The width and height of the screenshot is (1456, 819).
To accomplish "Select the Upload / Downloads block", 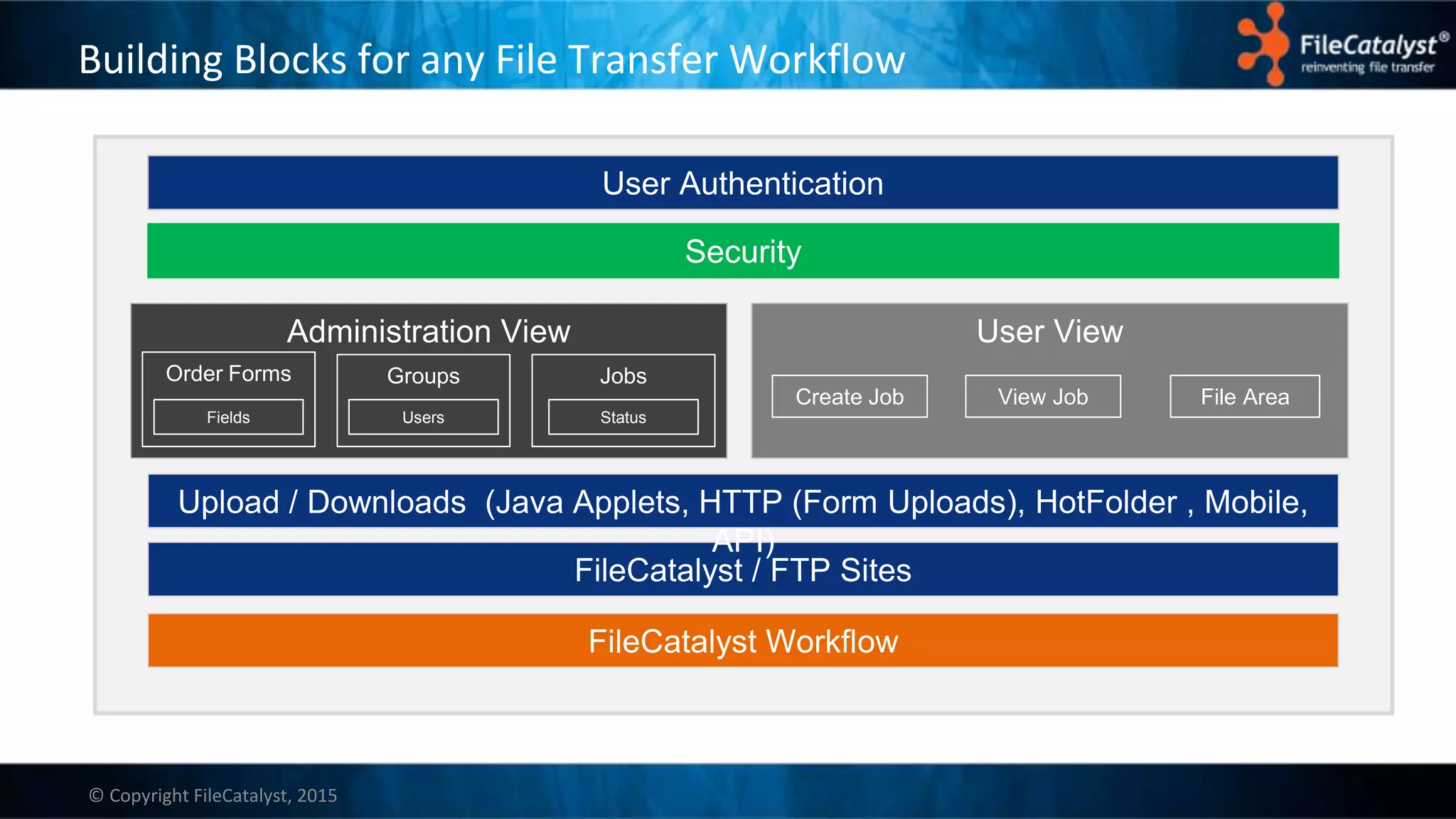I will pyautogui.click(x=743, y=501).
